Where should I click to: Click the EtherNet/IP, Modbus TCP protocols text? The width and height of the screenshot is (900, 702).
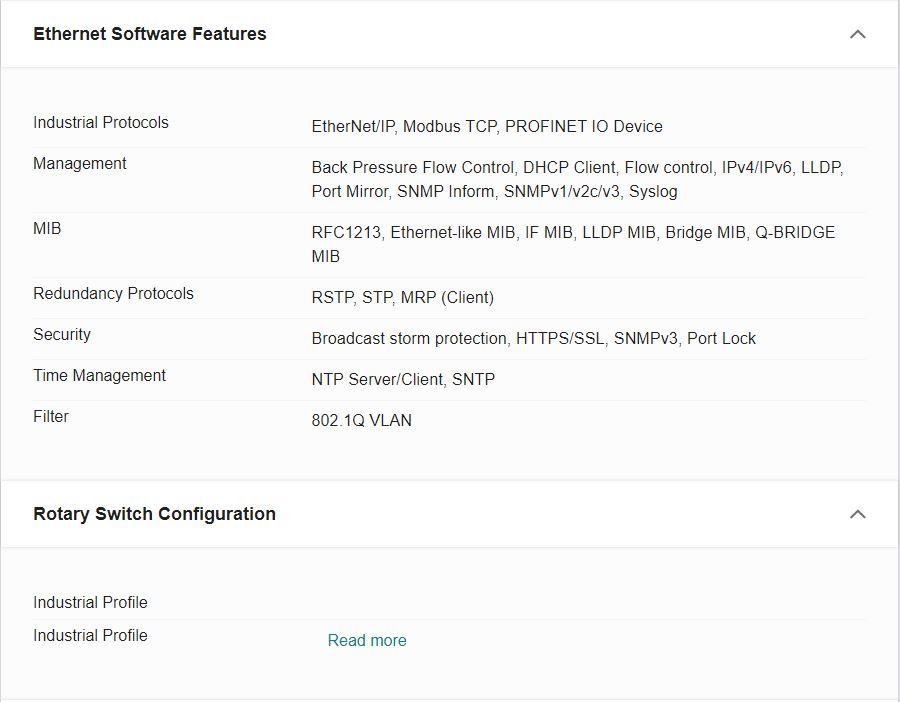click(487, 126)
